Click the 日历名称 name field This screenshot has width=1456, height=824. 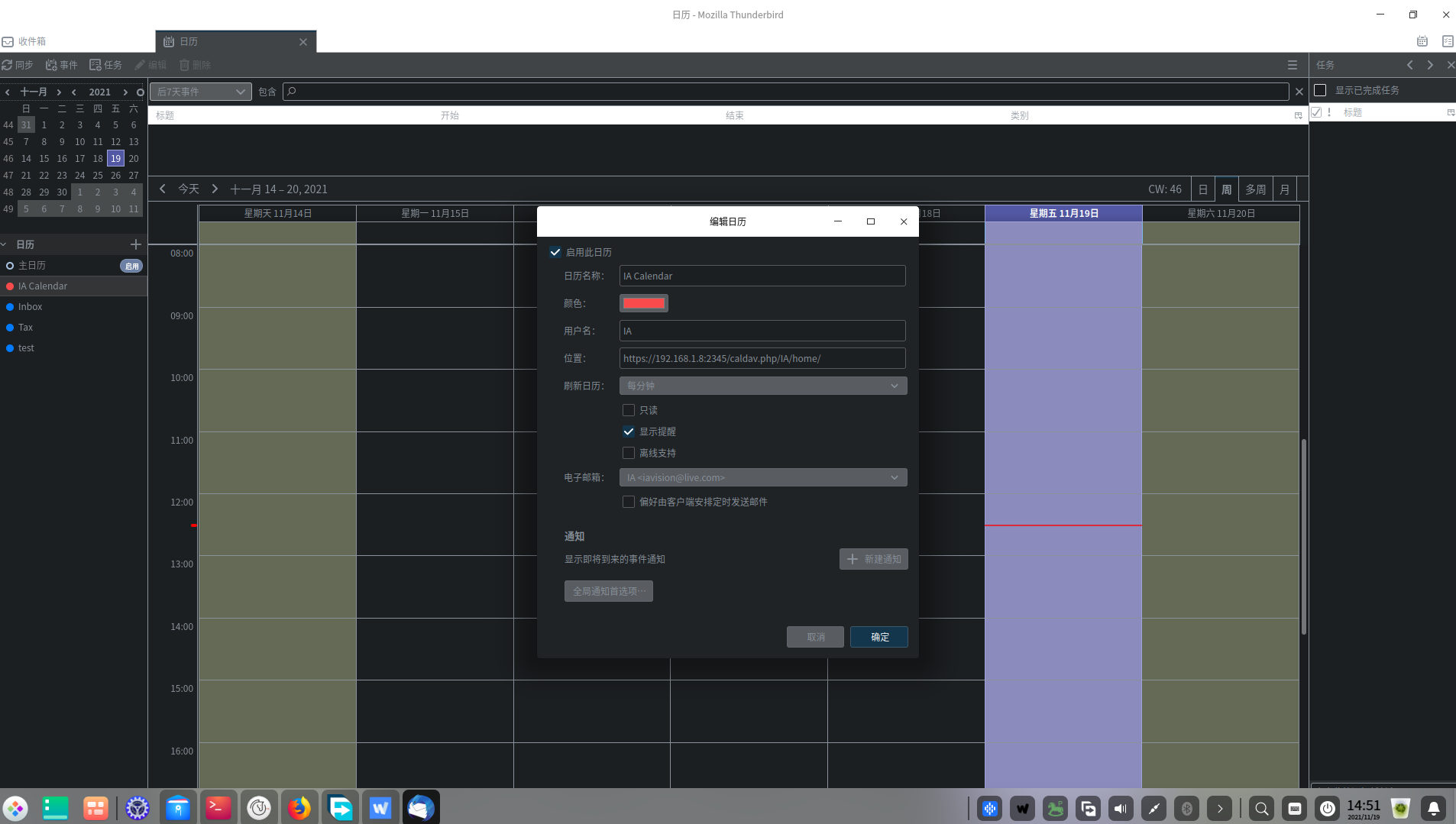(762, 276)
